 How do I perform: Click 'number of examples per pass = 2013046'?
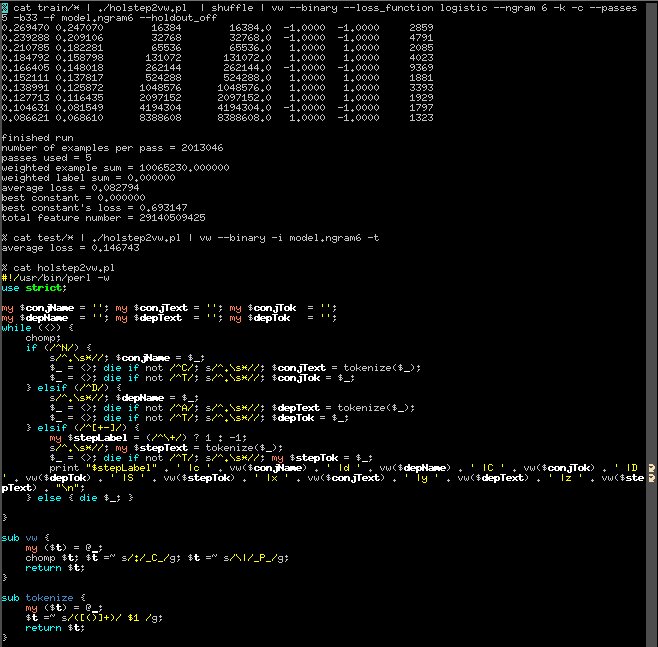pos(112,148)
